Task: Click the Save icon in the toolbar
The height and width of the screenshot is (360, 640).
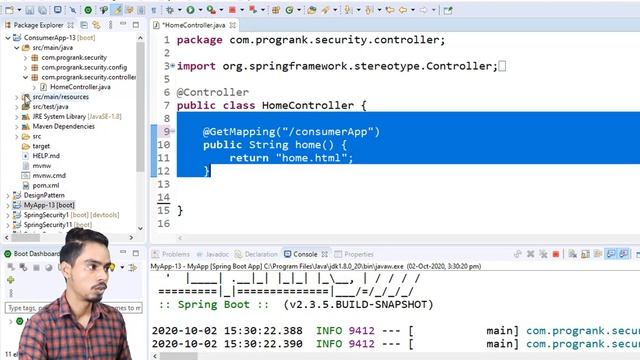Action: coord(30,10)
